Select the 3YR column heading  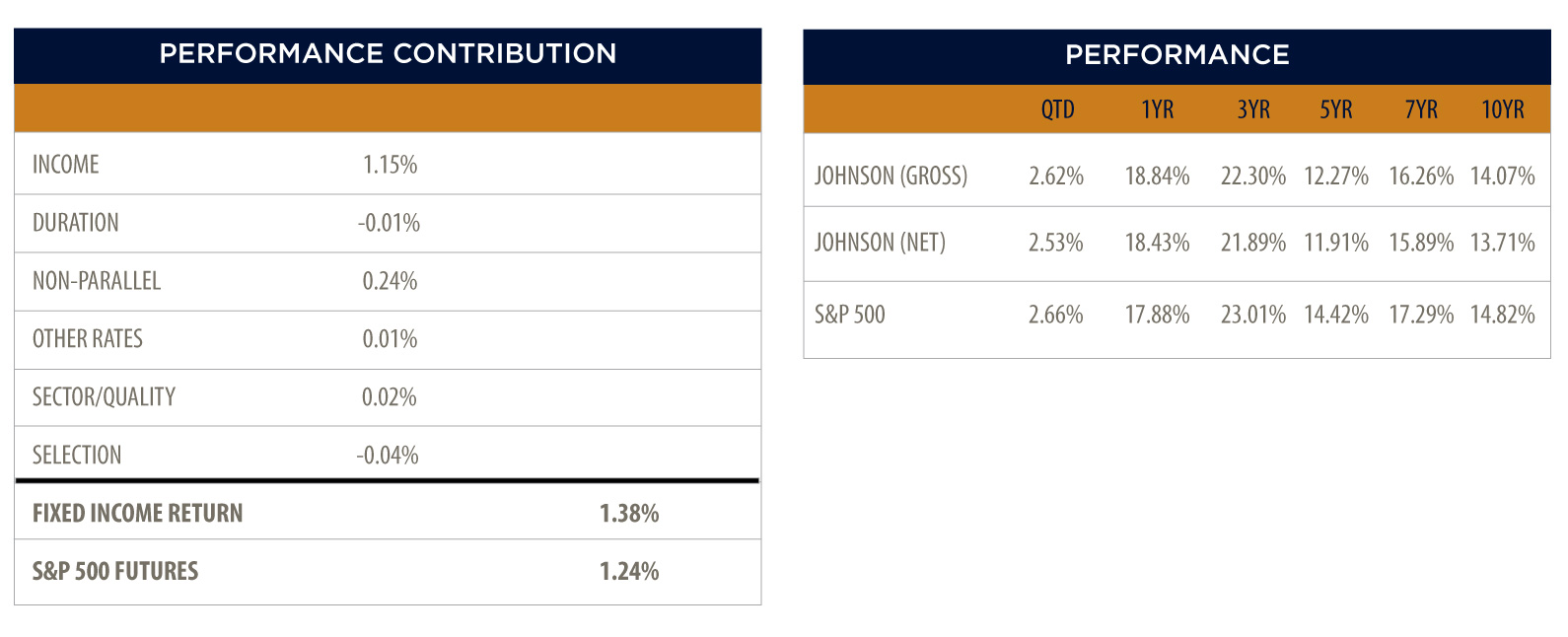click(1253, 109)
